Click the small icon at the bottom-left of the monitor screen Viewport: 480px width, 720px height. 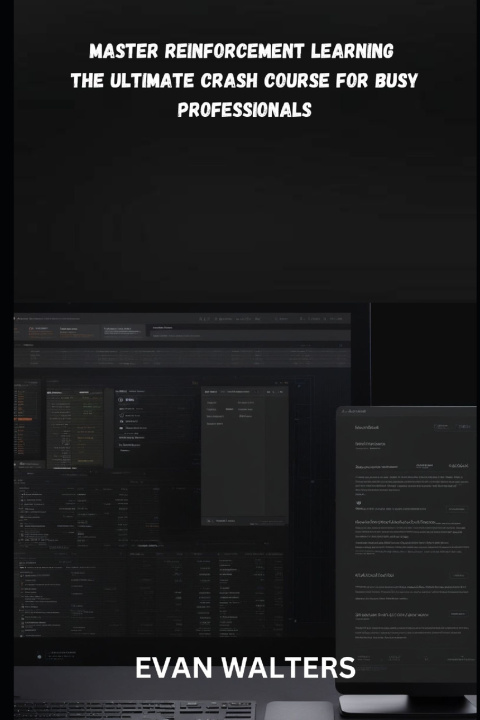[x=40, y=657]
